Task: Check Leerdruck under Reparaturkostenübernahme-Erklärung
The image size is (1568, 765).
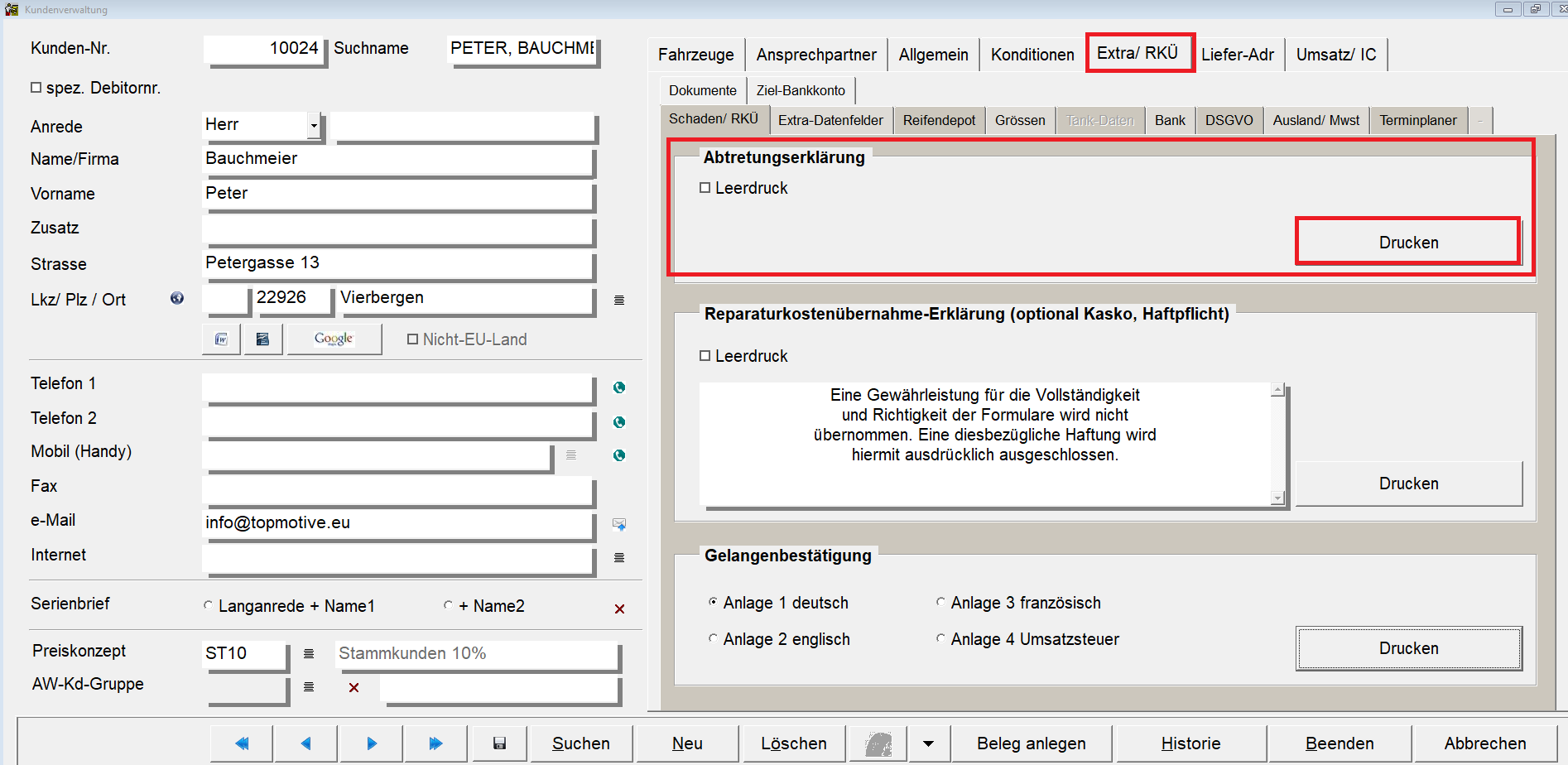Action: click(705, 356)
